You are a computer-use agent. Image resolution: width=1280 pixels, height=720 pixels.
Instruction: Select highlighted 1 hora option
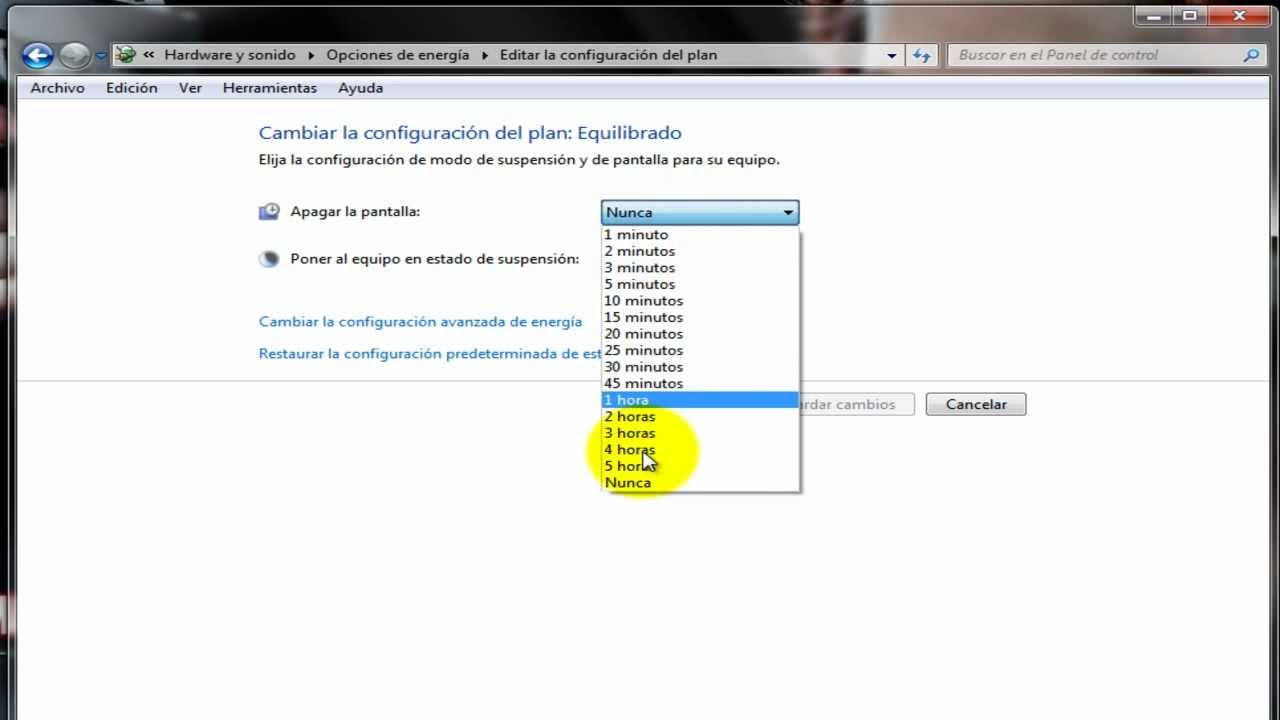click(x=700, y=400)
